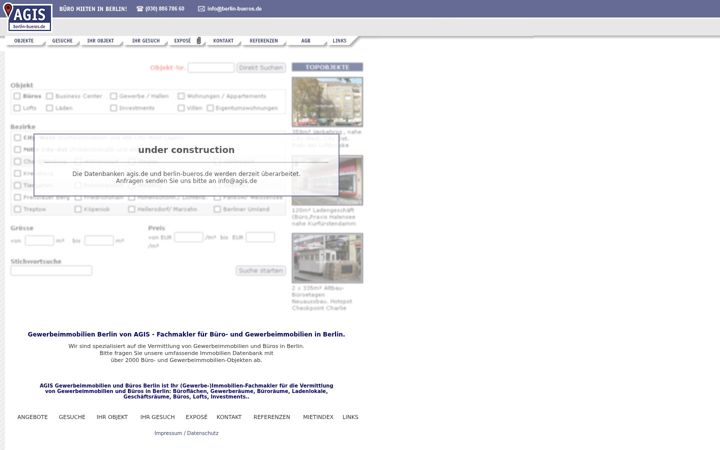Open the Impressum / Datenschutz link

[186, 433]
